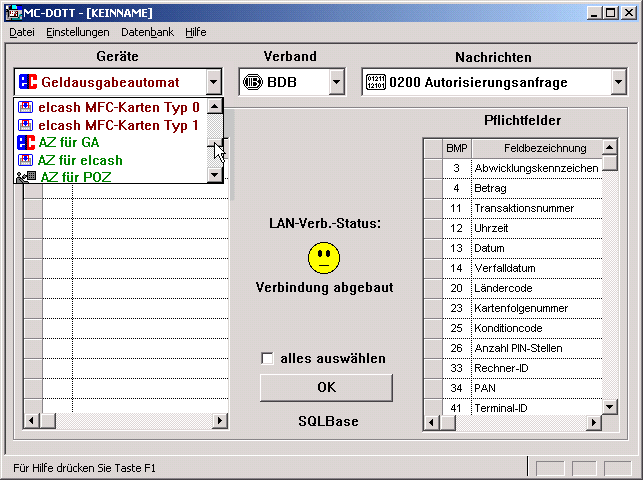Enable the alles auswählen checkbox
The image size is (643, 480).
(x=267, y=358)
